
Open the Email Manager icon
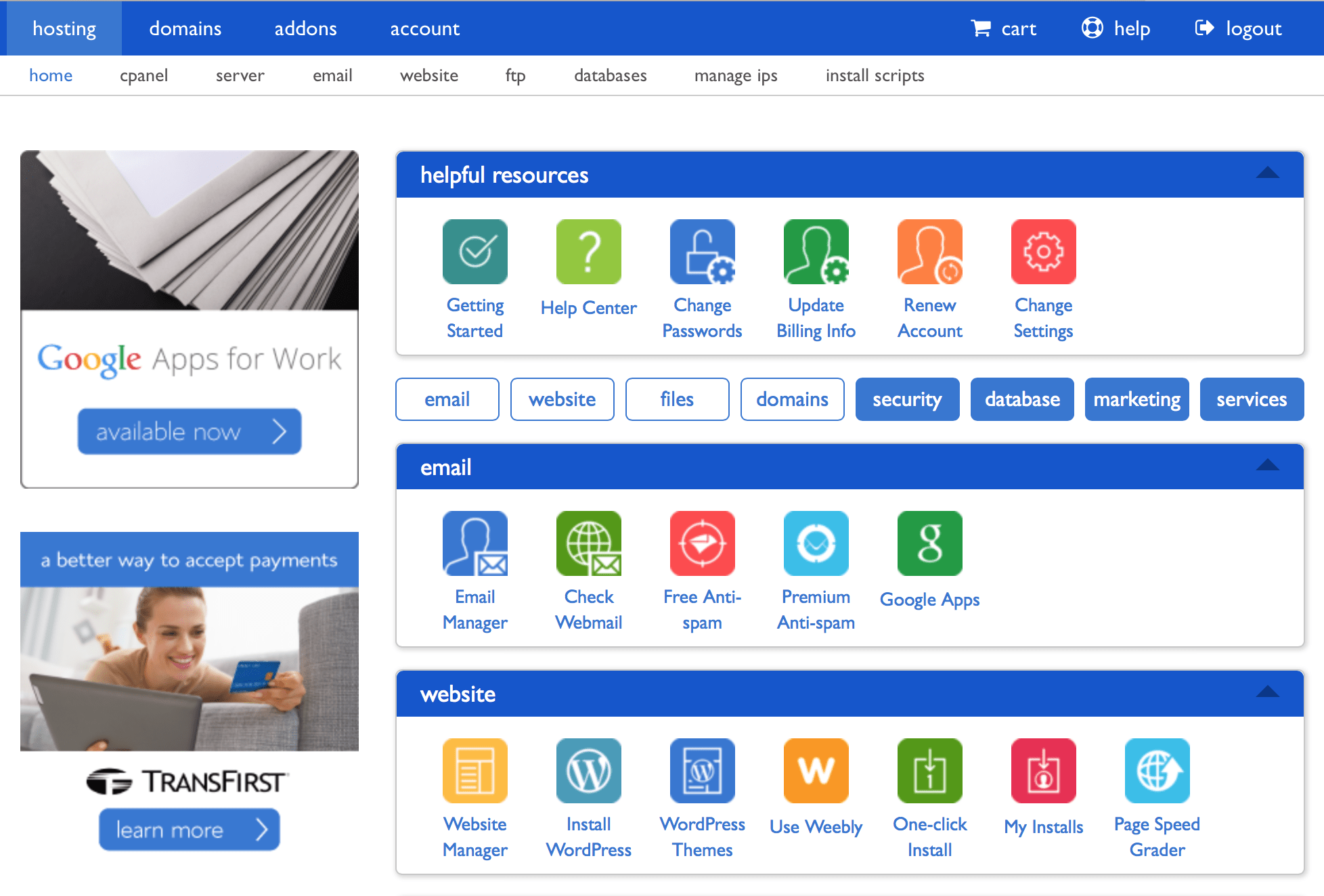tap(475, 543)
